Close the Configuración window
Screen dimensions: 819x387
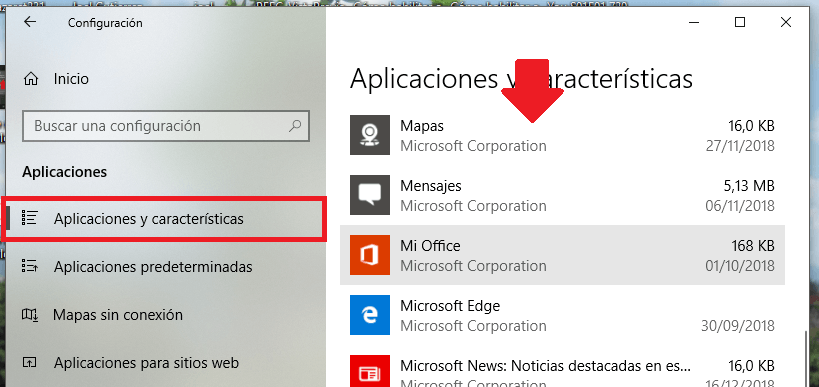(x=786, y=22)
